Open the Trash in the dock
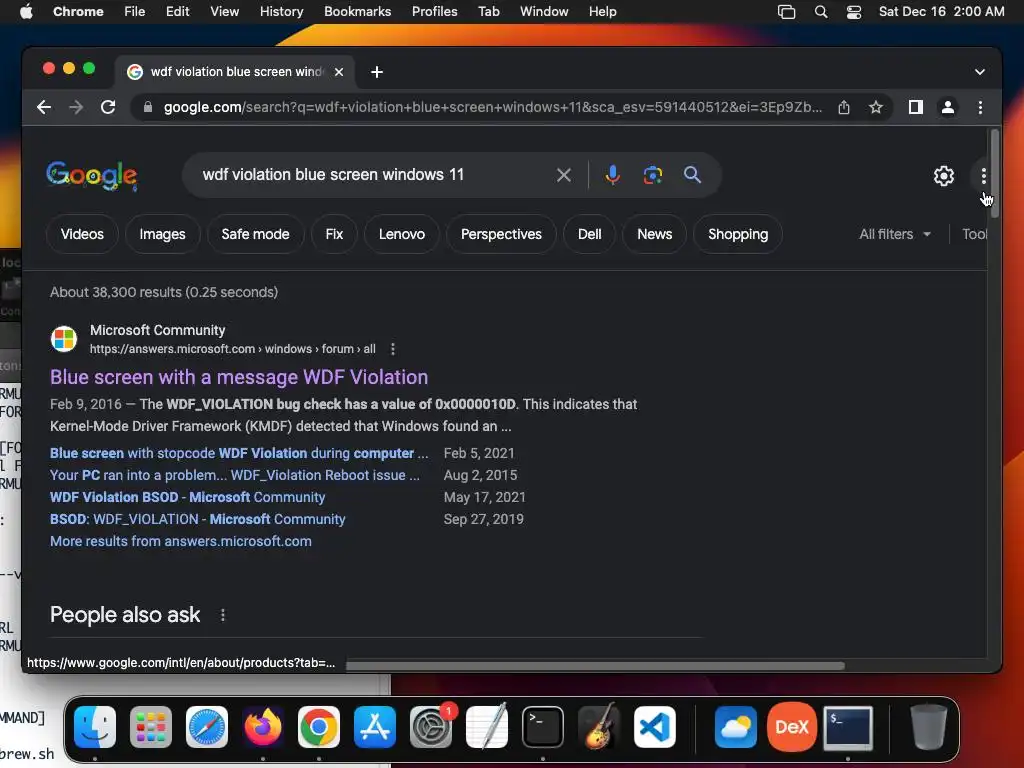1024x768 pixels. tap(928, 727)
